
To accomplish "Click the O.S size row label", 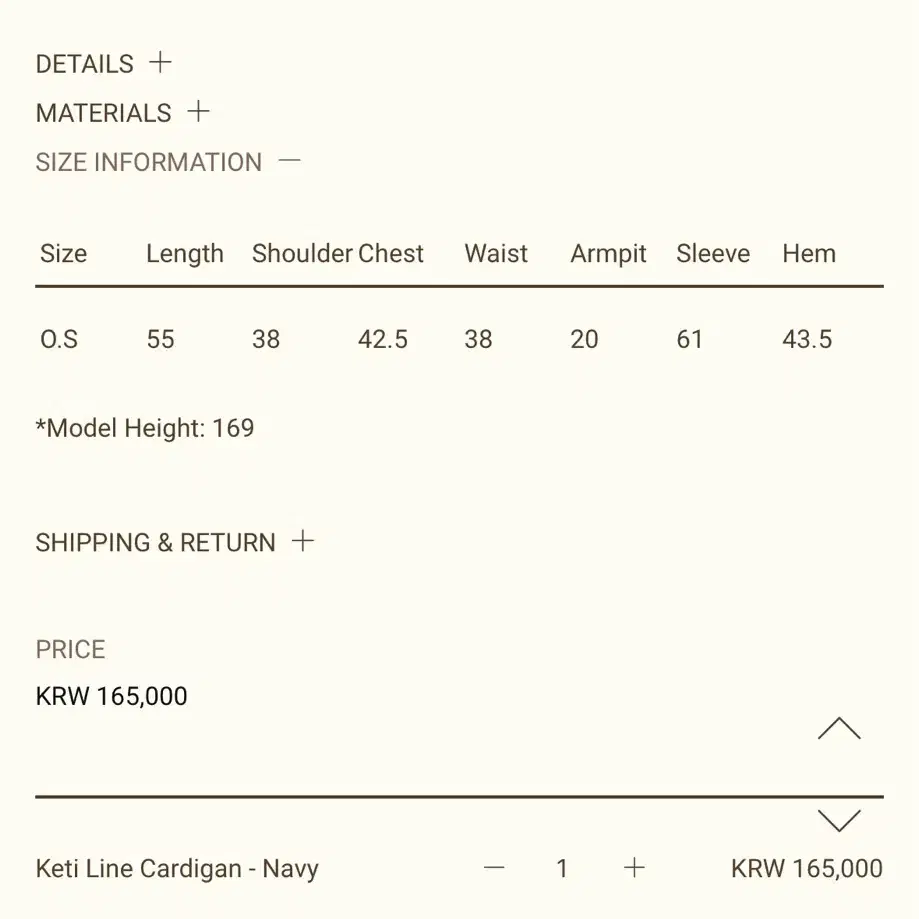I will pyautogui.click(x=59, y=339).
